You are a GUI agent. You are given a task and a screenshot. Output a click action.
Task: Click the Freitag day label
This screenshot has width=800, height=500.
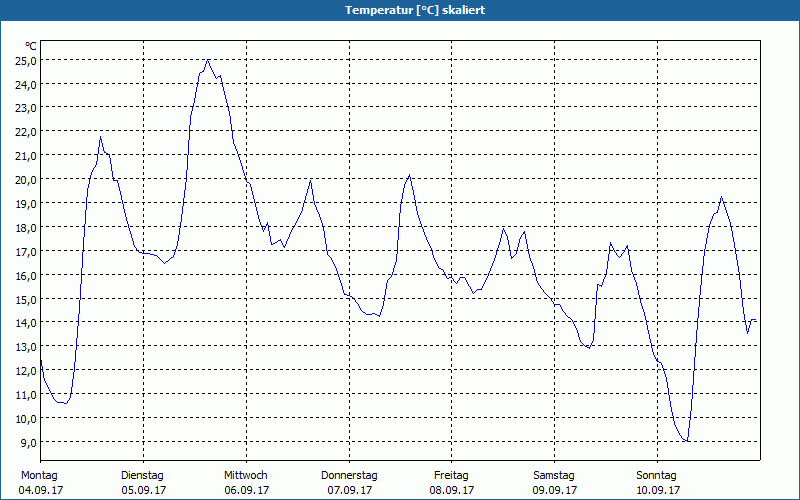(x=451, y=476)
